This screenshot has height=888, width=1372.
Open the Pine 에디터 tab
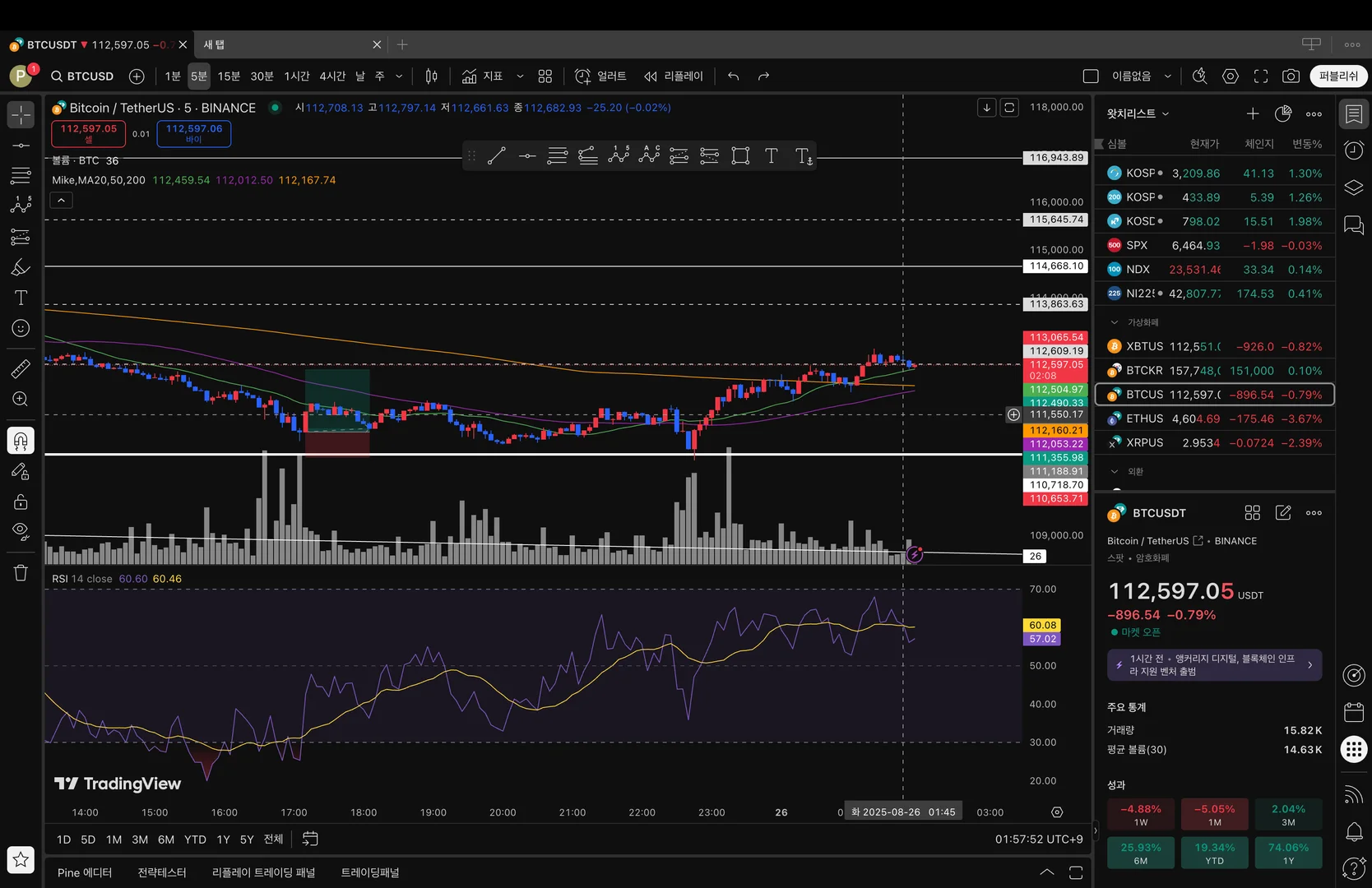[x=85, y=872]
